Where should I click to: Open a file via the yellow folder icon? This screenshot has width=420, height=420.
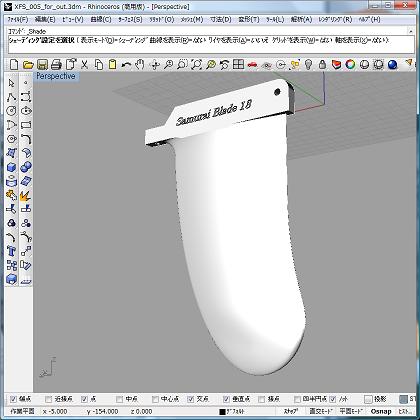pyautogui.click(x=28, y=64)
